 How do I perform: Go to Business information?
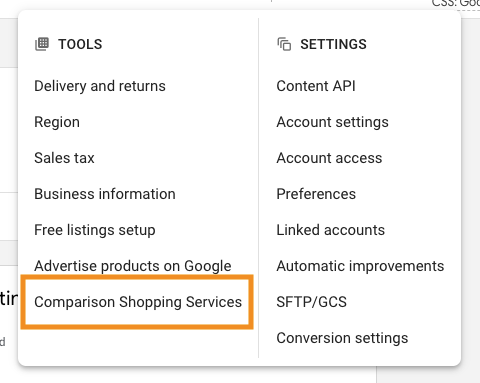coord(105,194)
